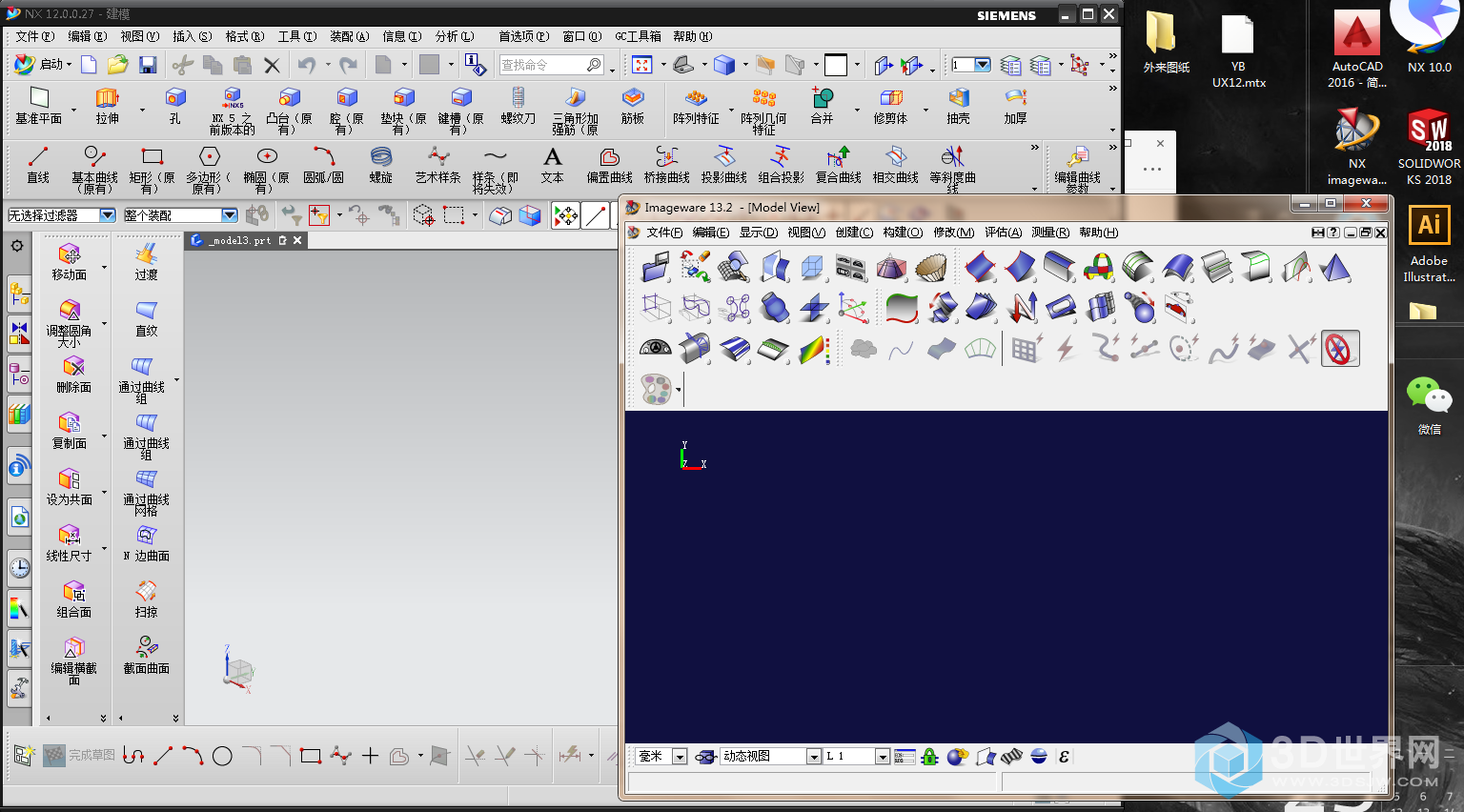Click the settings gear icon in NX resource bar
The height and width of the screenshot is (812, 1464).
coord(17,246)
